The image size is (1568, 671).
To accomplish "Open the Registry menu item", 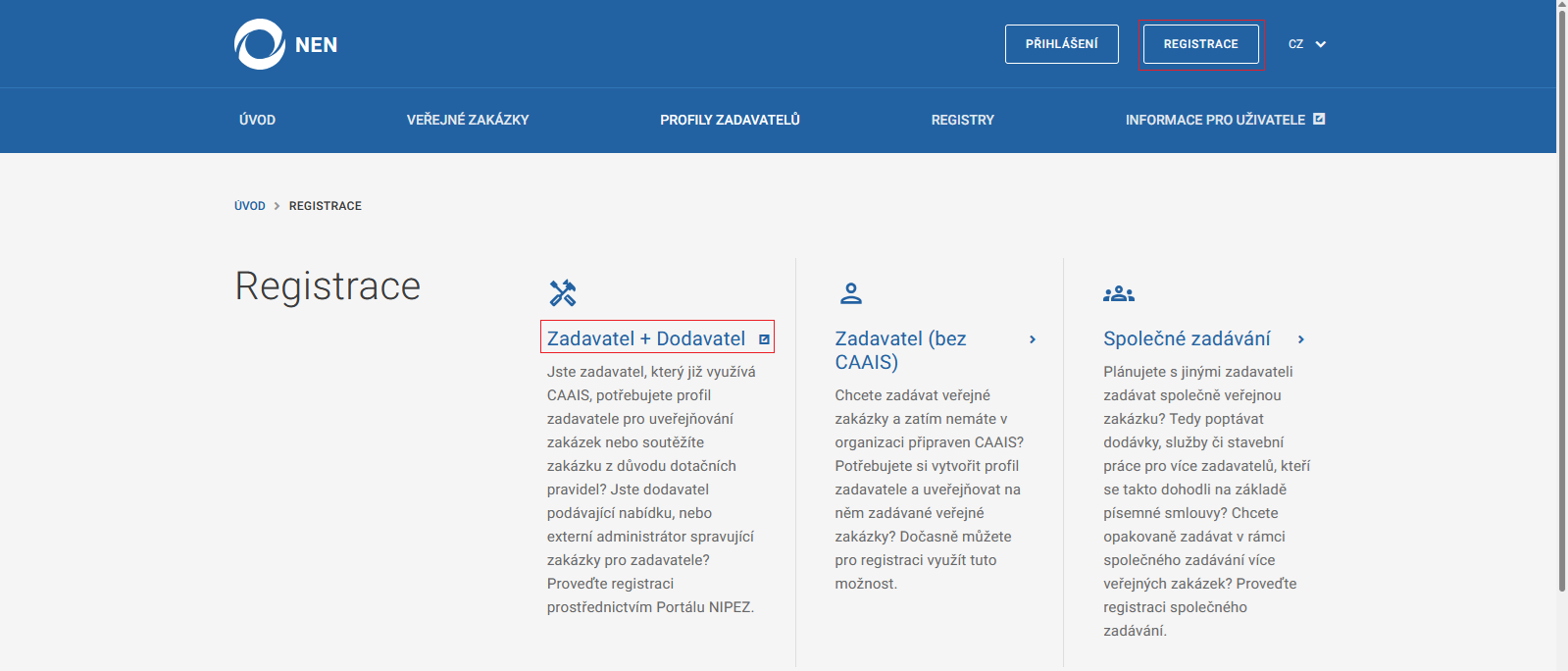I will (x=962, y=120).
